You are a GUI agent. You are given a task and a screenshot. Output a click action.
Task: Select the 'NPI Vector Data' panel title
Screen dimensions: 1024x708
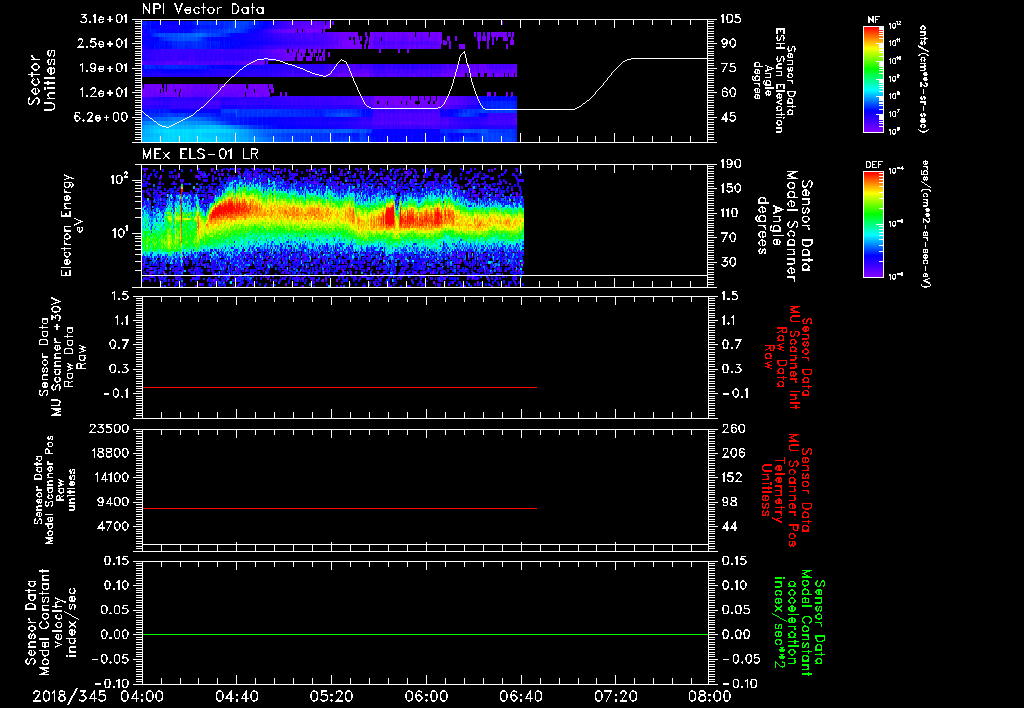(x=203, y=9)
